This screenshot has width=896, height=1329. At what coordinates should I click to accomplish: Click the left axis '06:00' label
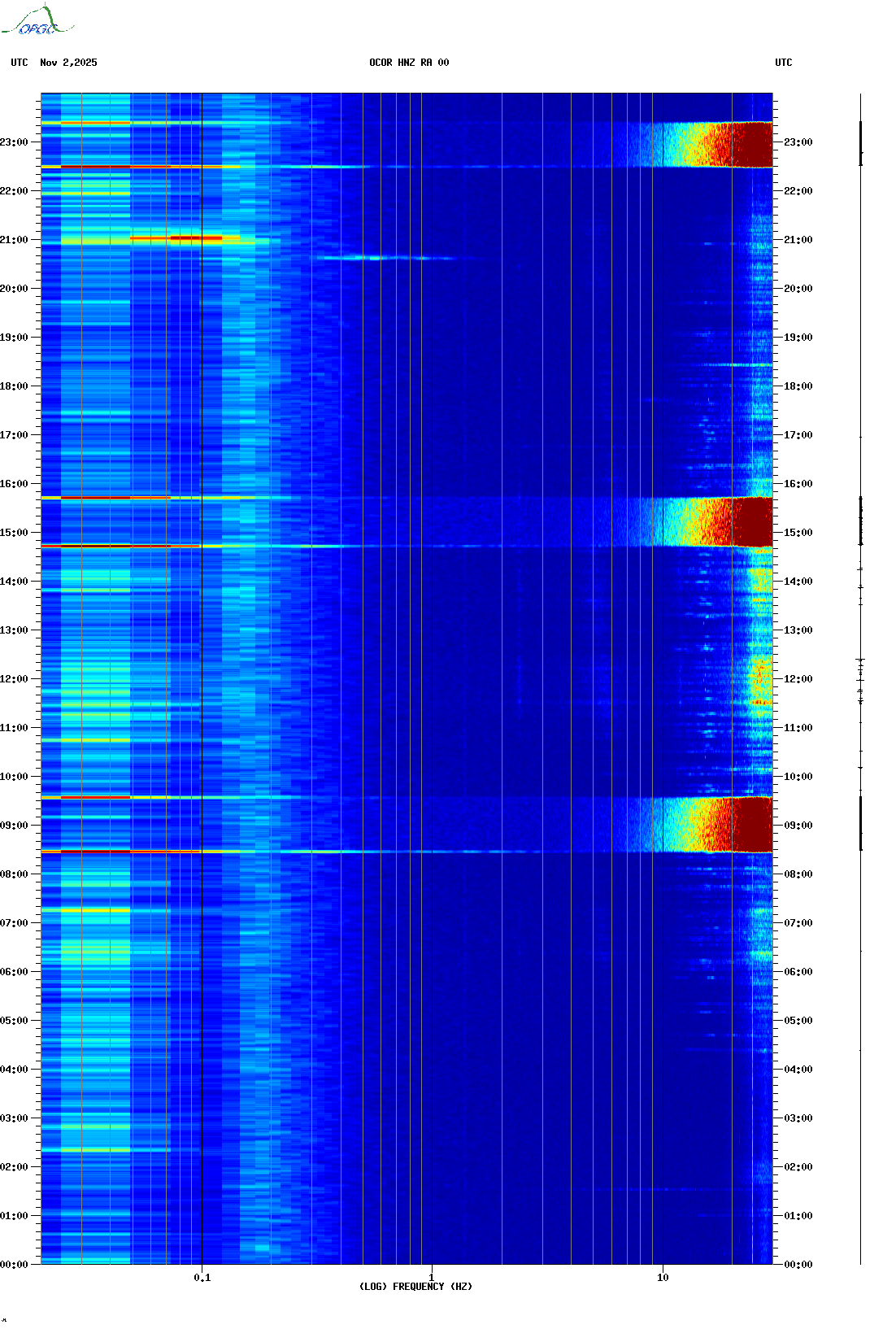[x=14, y=972]
